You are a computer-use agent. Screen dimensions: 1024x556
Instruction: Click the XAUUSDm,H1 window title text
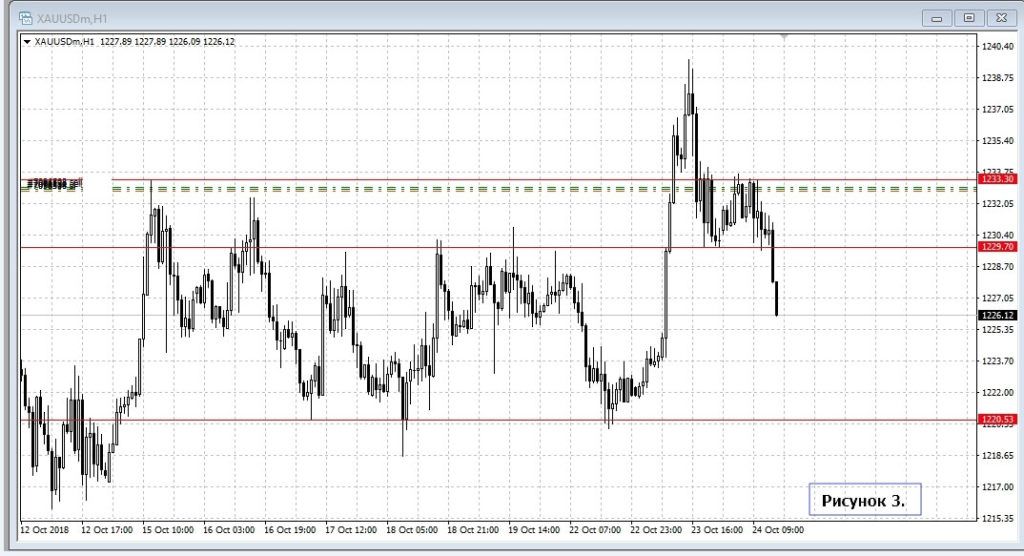click(x=73, y=18)
